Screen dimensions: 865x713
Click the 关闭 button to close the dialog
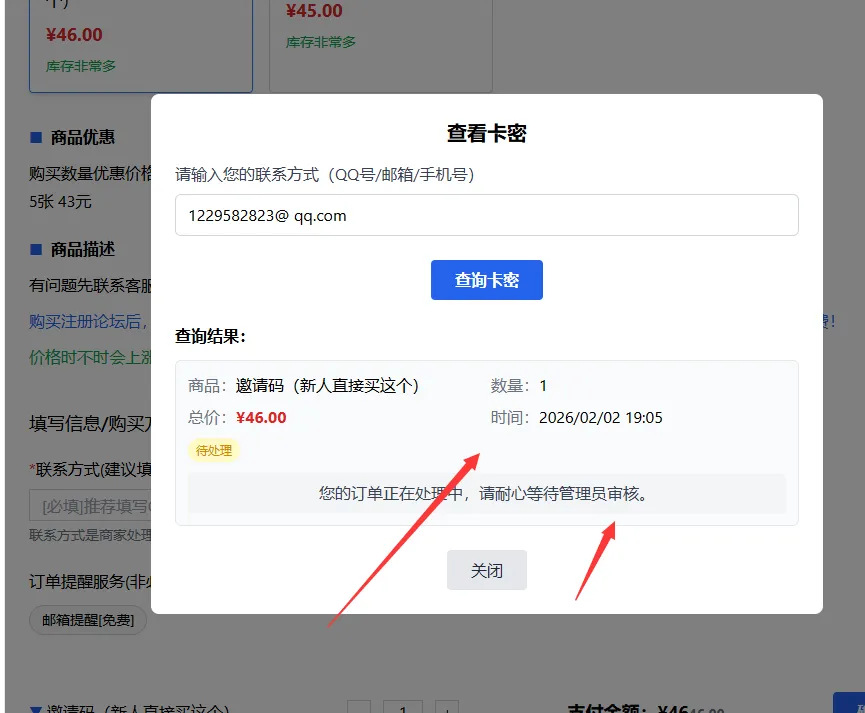(x=486, y=570)
